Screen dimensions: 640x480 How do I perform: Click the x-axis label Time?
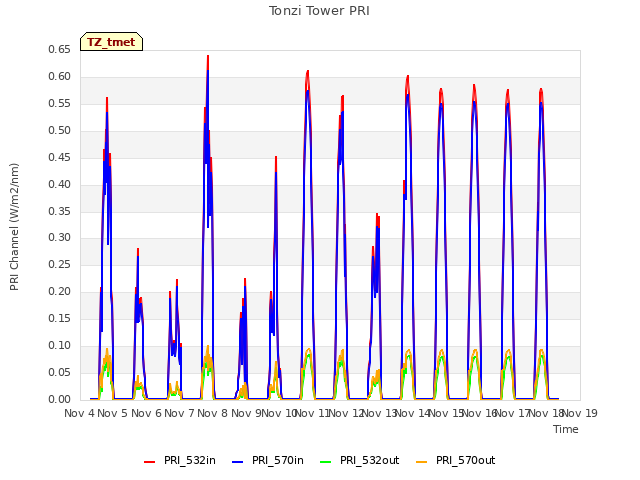tap(566, 429)
